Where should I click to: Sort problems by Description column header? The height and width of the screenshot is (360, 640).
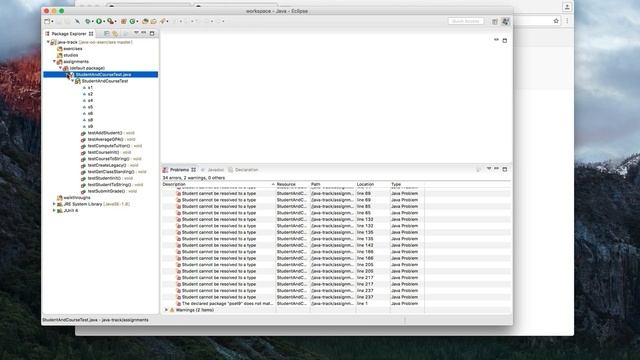(218, 184)
